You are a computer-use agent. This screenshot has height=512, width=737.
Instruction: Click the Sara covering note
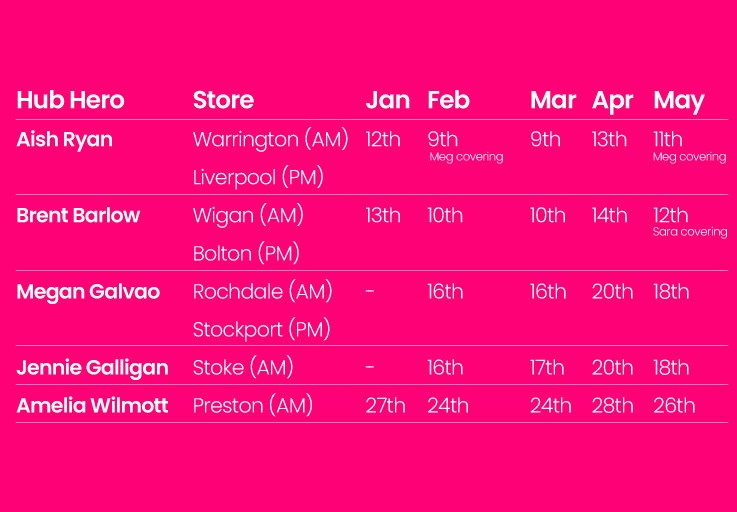click(689, 232)
